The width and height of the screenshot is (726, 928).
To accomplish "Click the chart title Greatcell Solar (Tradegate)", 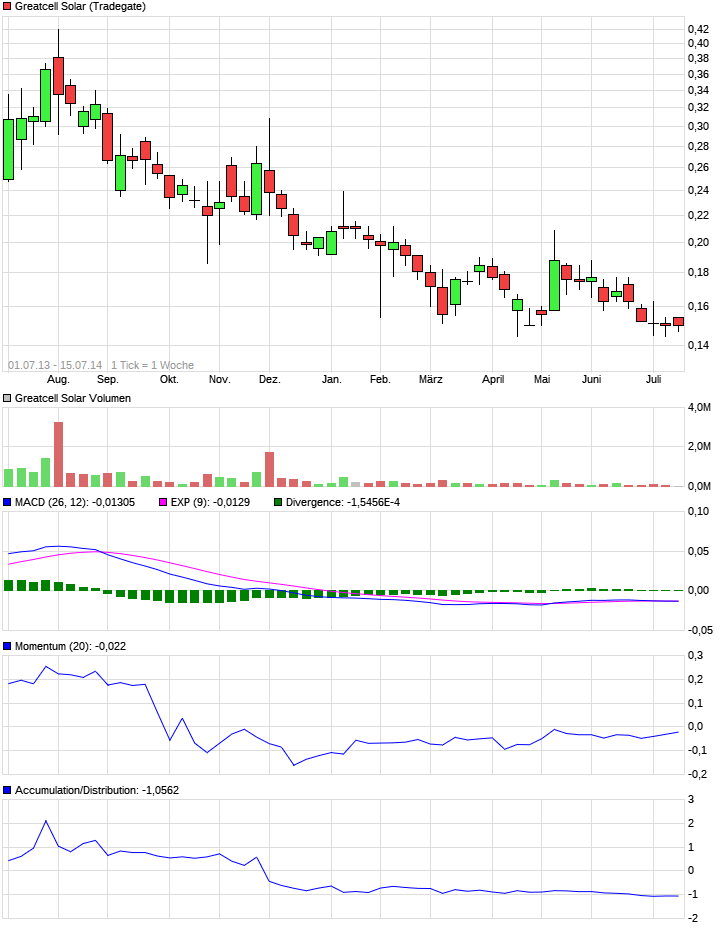I will point(80,7).
